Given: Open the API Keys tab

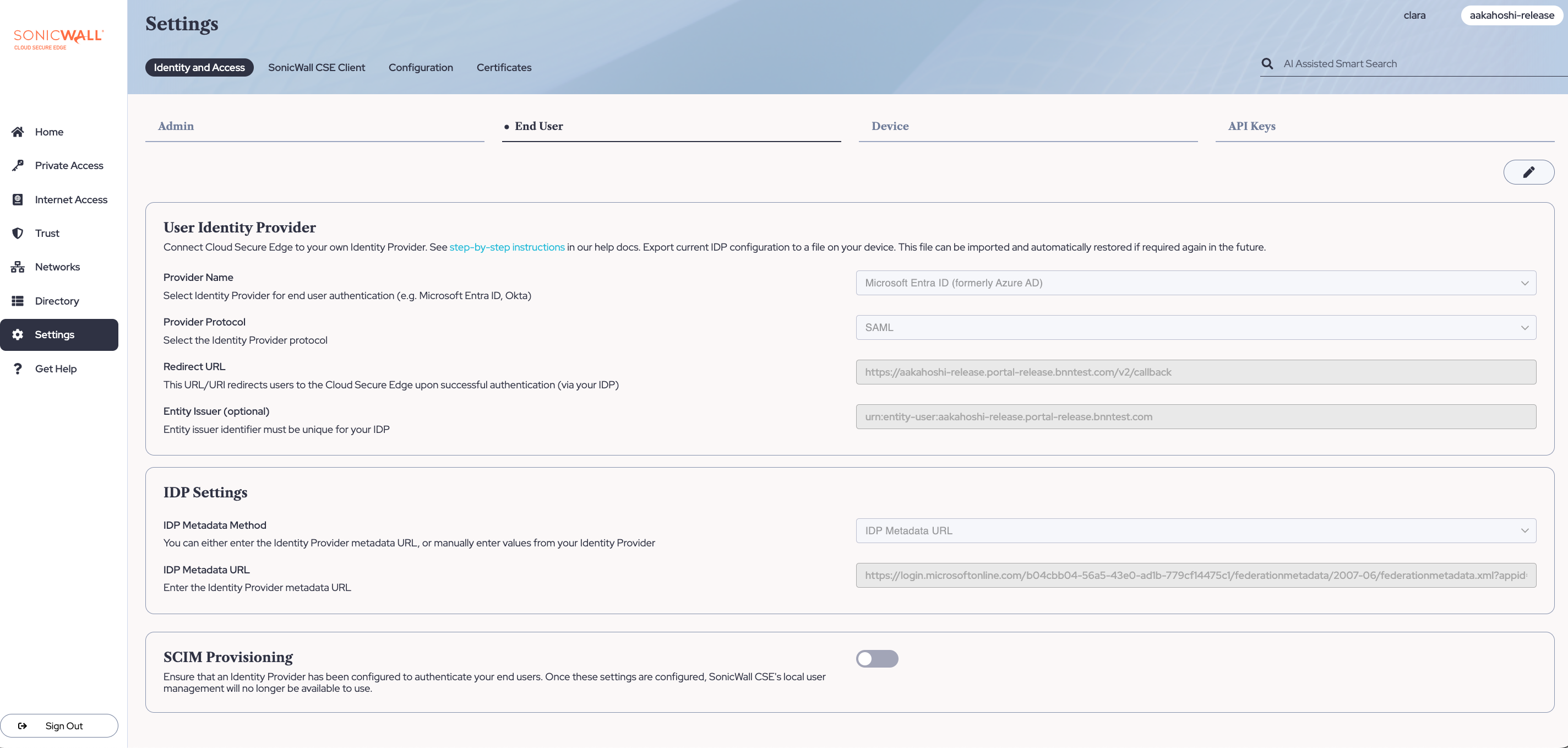Looking at the screenshot, I should coord(1251,126).
